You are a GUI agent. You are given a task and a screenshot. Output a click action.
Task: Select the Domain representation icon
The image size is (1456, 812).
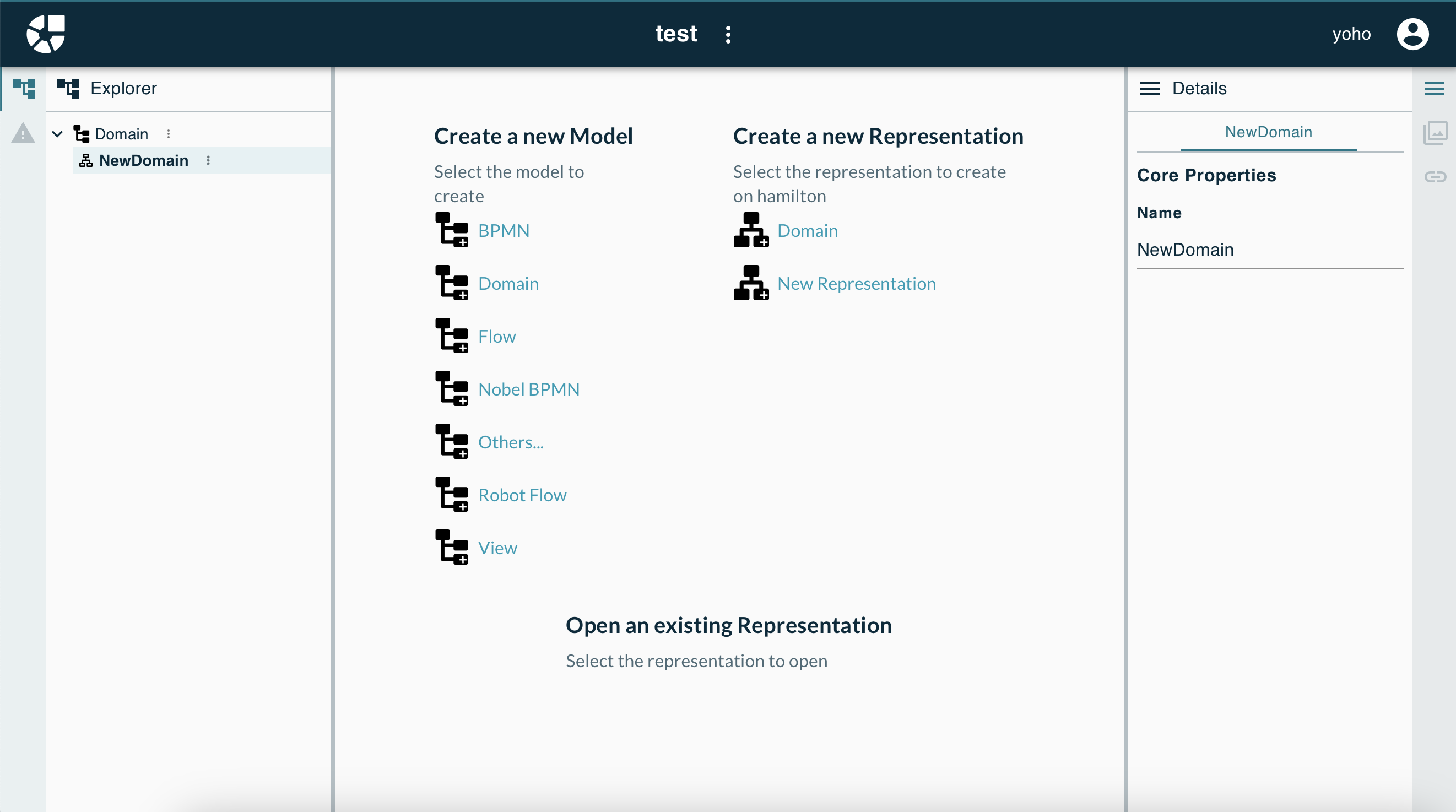(x=750, y=231)
